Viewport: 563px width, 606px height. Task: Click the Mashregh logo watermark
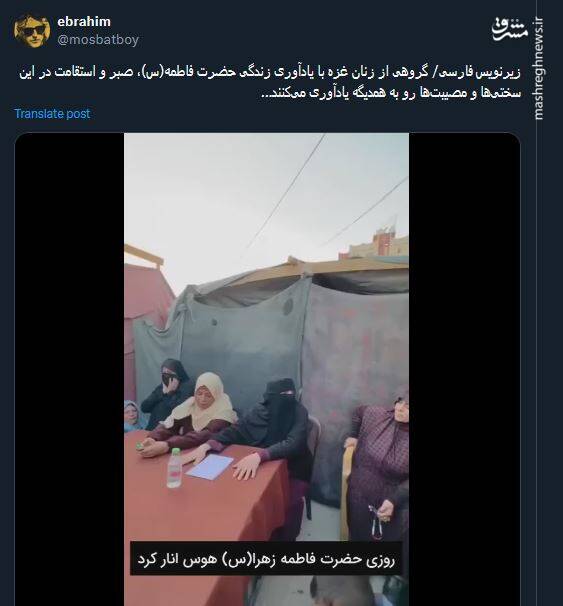[x=510, y=29]
